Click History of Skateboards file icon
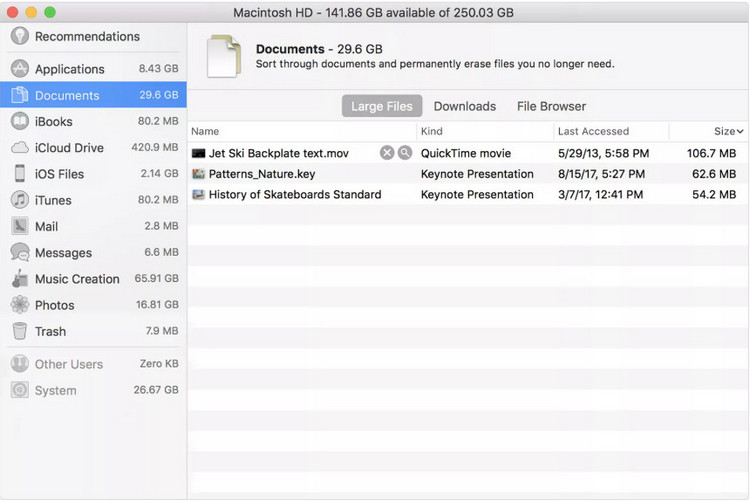 [x=198, y=194]
